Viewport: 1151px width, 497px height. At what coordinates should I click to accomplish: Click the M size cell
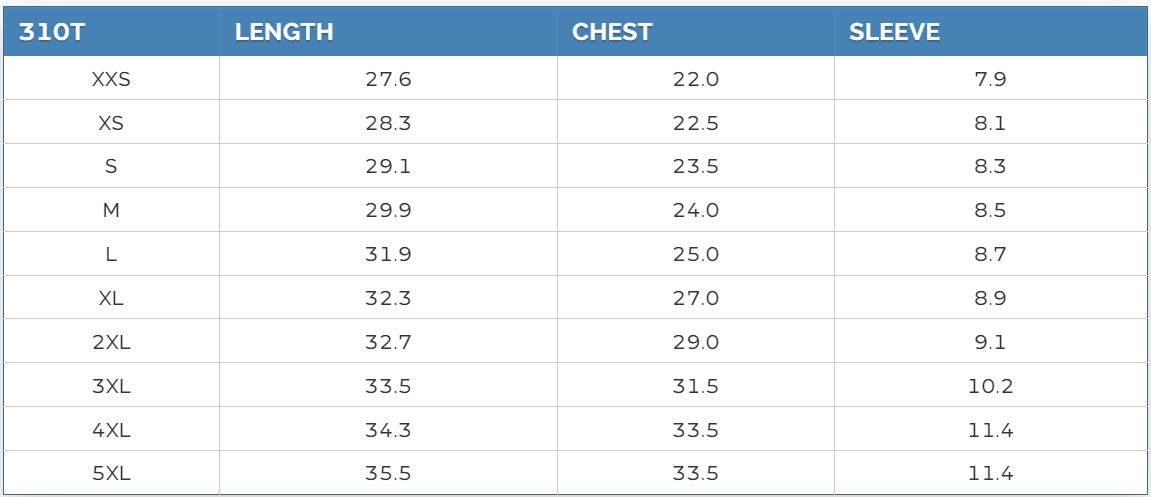coord(111,211)
